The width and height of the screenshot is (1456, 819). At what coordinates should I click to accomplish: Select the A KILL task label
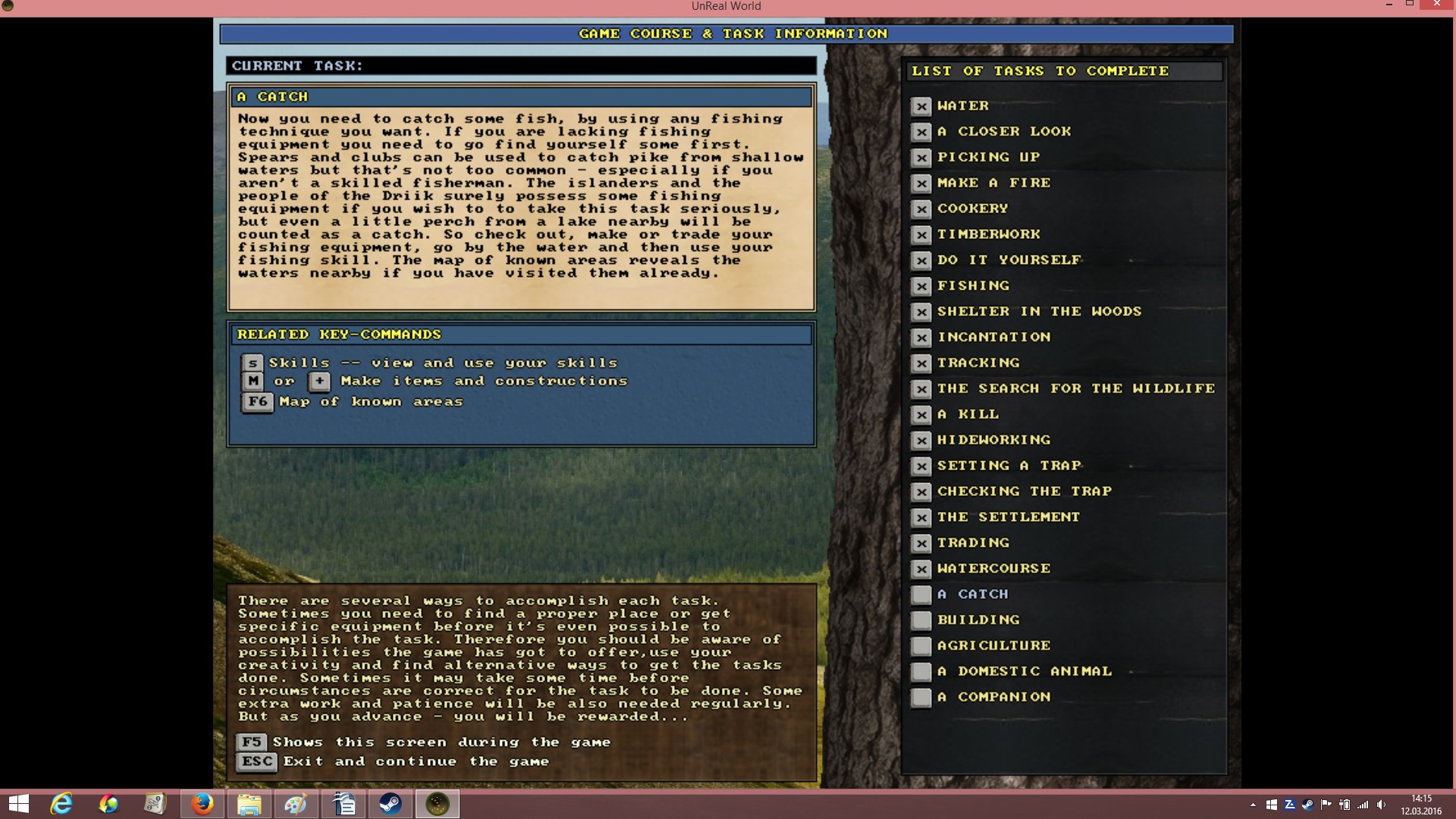pyautogui.click(x=968, y=414)
